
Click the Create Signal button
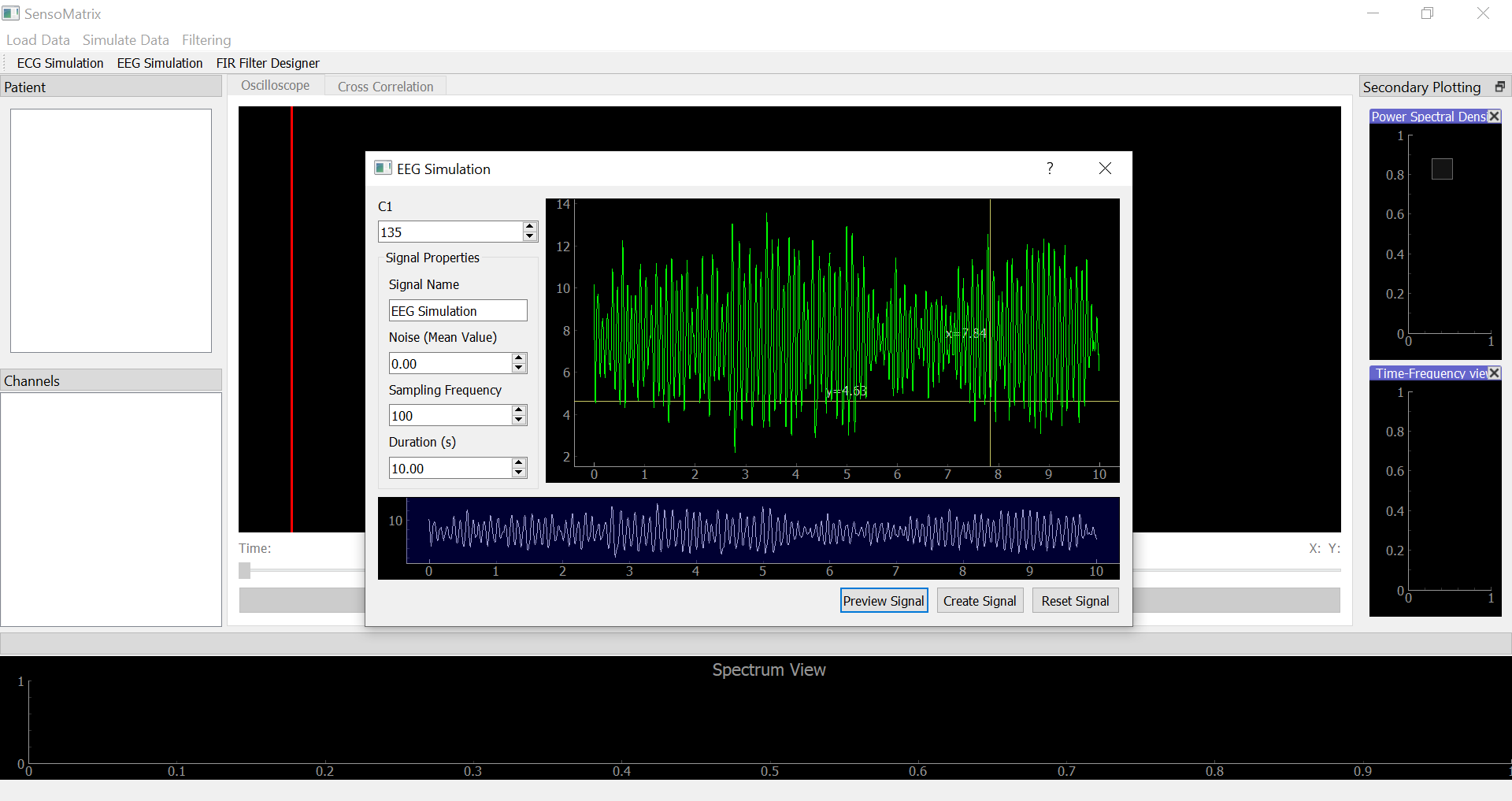click(980, 601)
